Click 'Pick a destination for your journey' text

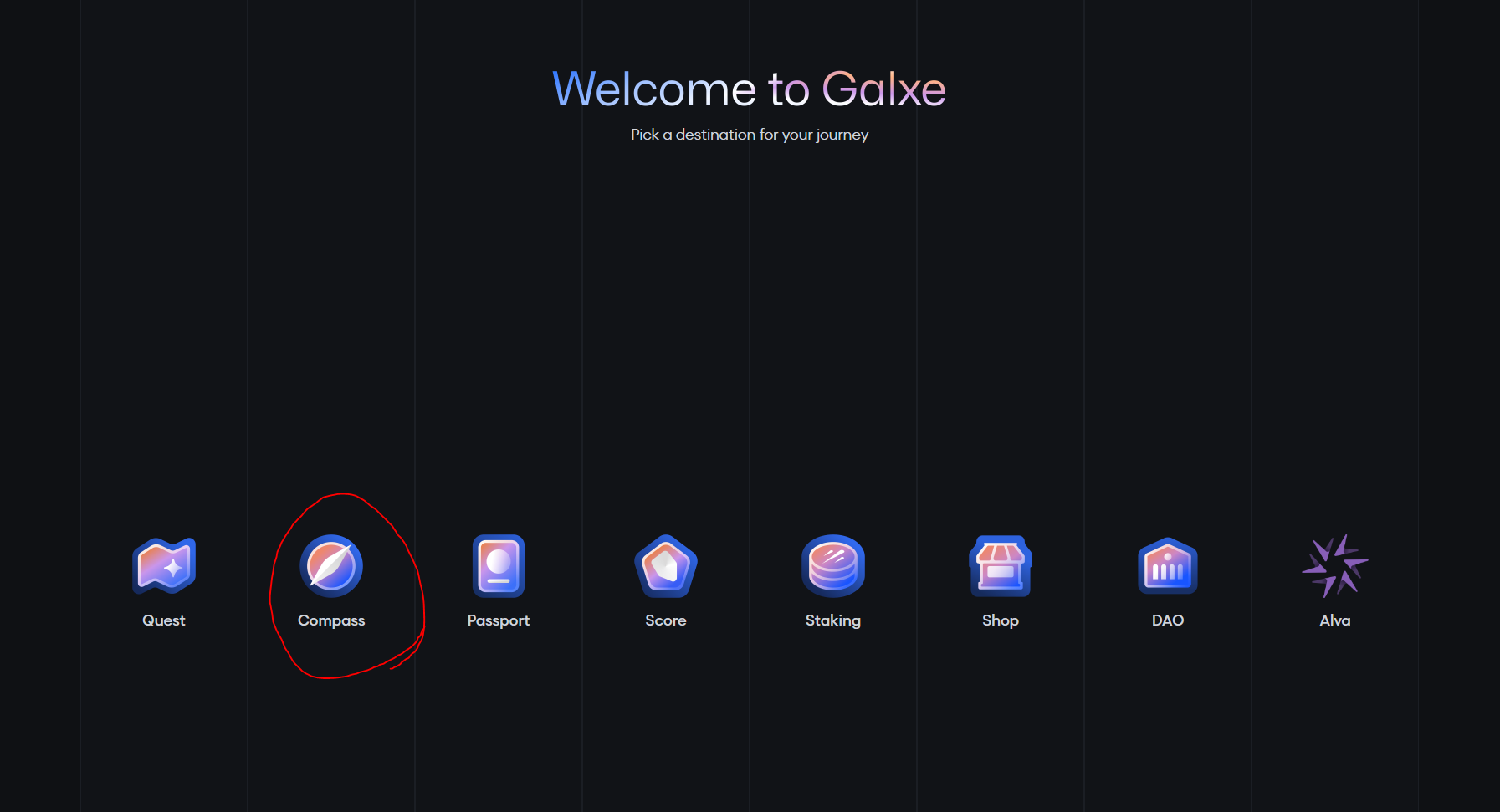[750, 135]
